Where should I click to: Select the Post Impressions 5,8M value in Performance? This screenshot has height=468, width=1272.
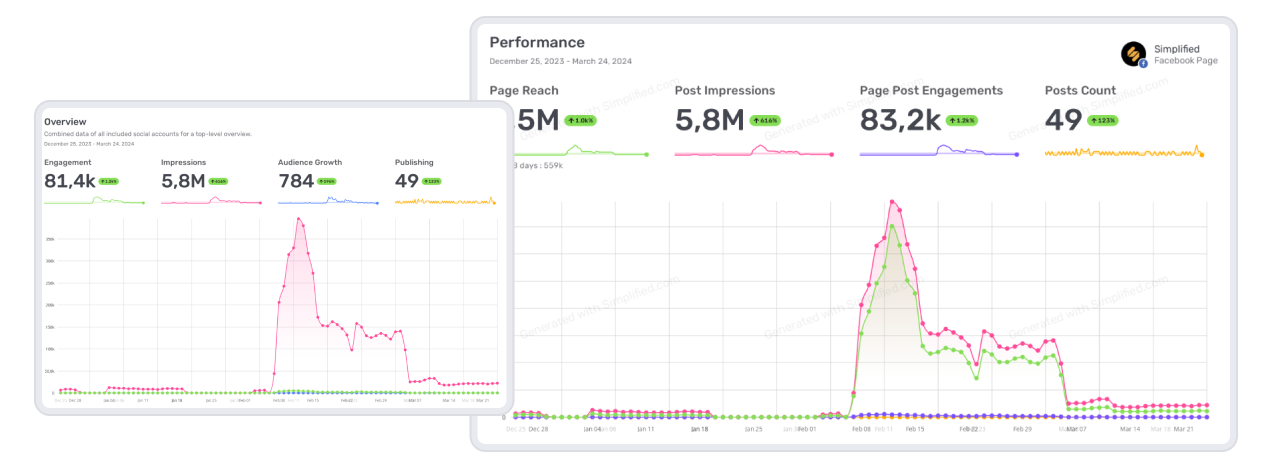709,121
